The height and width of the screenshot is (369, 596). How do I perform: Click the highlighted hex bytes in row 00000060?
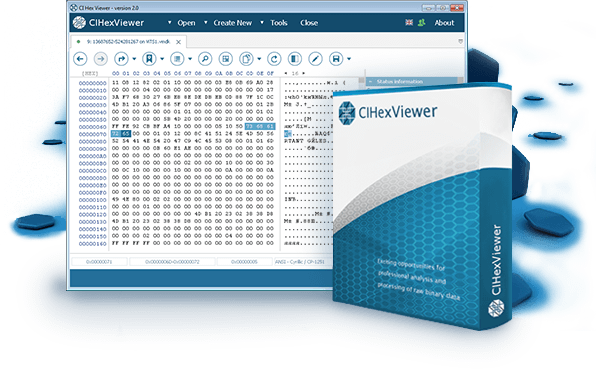pos(260,126)
